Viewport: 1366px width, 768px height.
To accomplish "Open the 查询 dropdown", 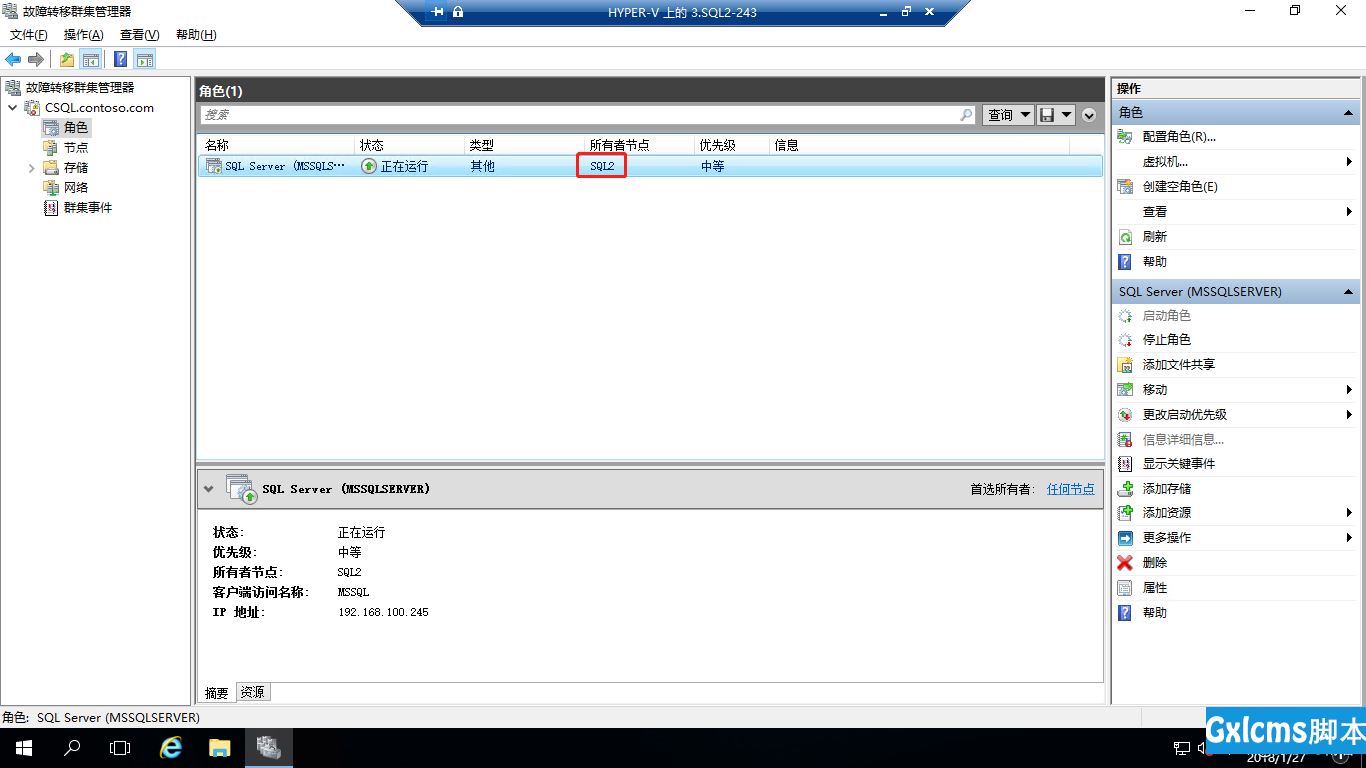I will click(x=1008, y=115).
